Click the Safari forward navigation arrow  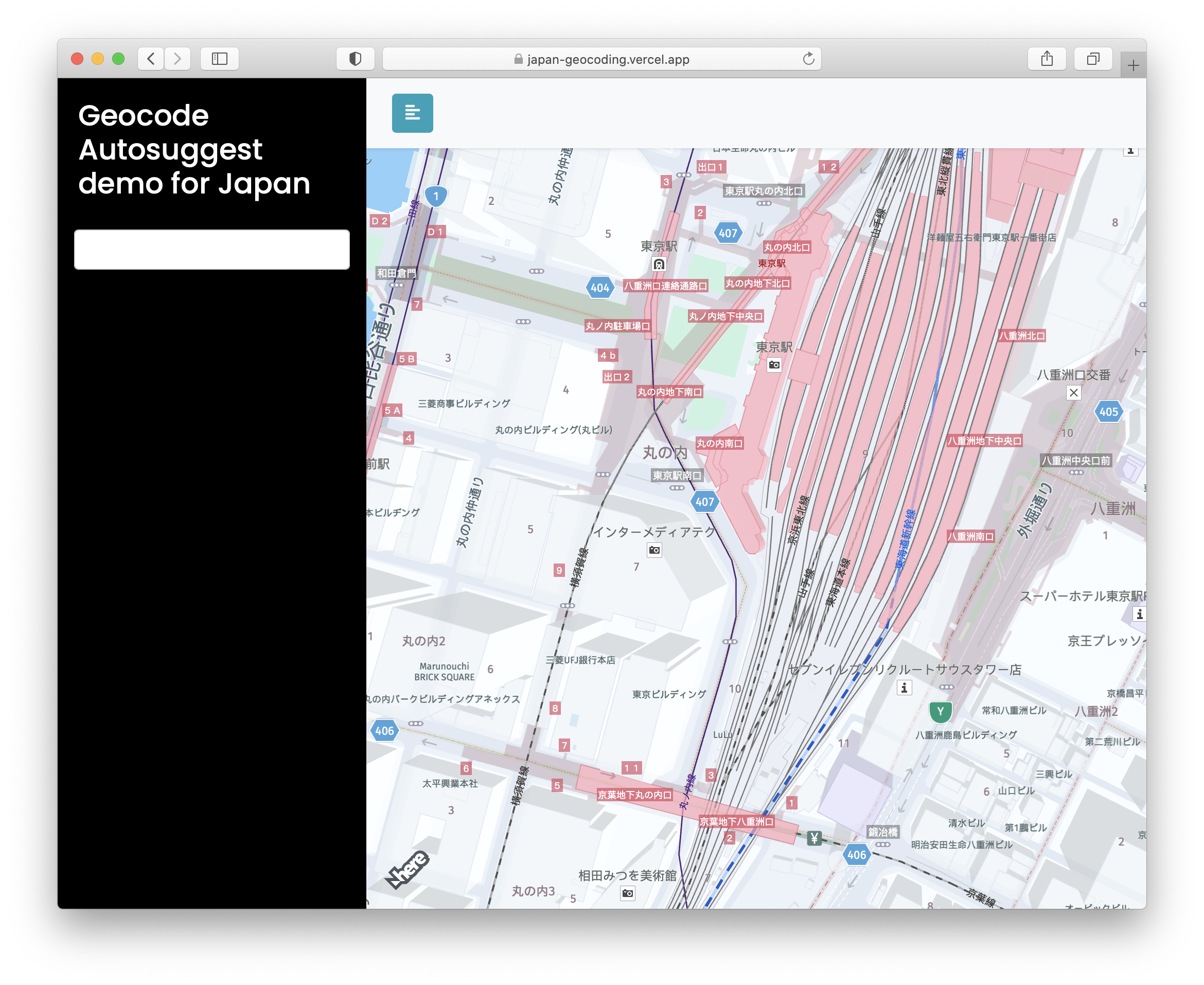pos(178,59)
